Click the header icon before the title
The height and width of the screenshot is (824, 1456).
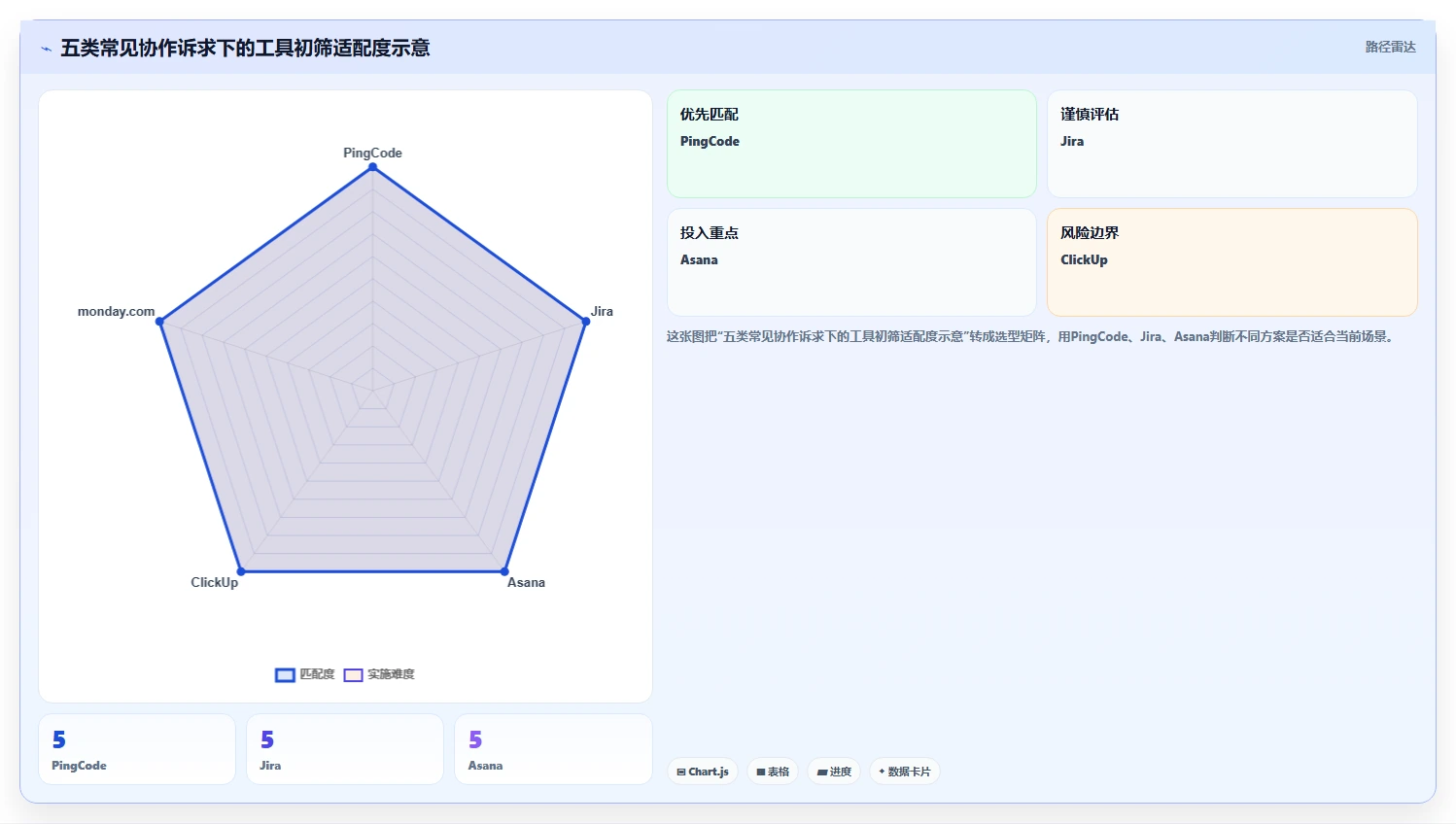(46, 49)
